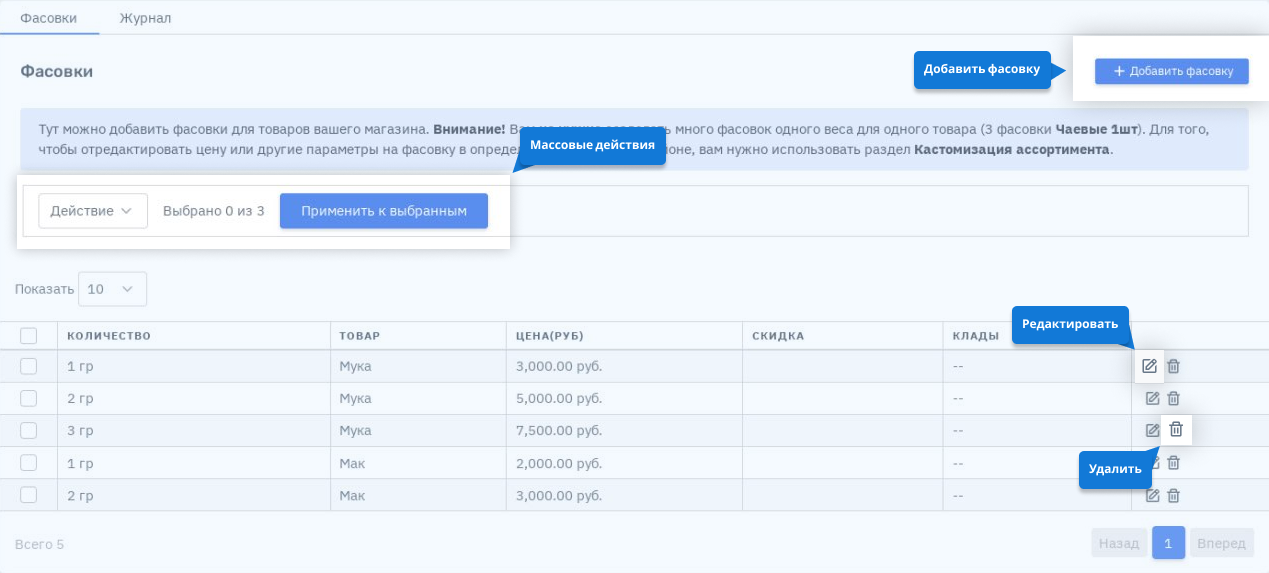
Task: Toggle the select-all checkbox in table header
Action: tap(28, 336)
